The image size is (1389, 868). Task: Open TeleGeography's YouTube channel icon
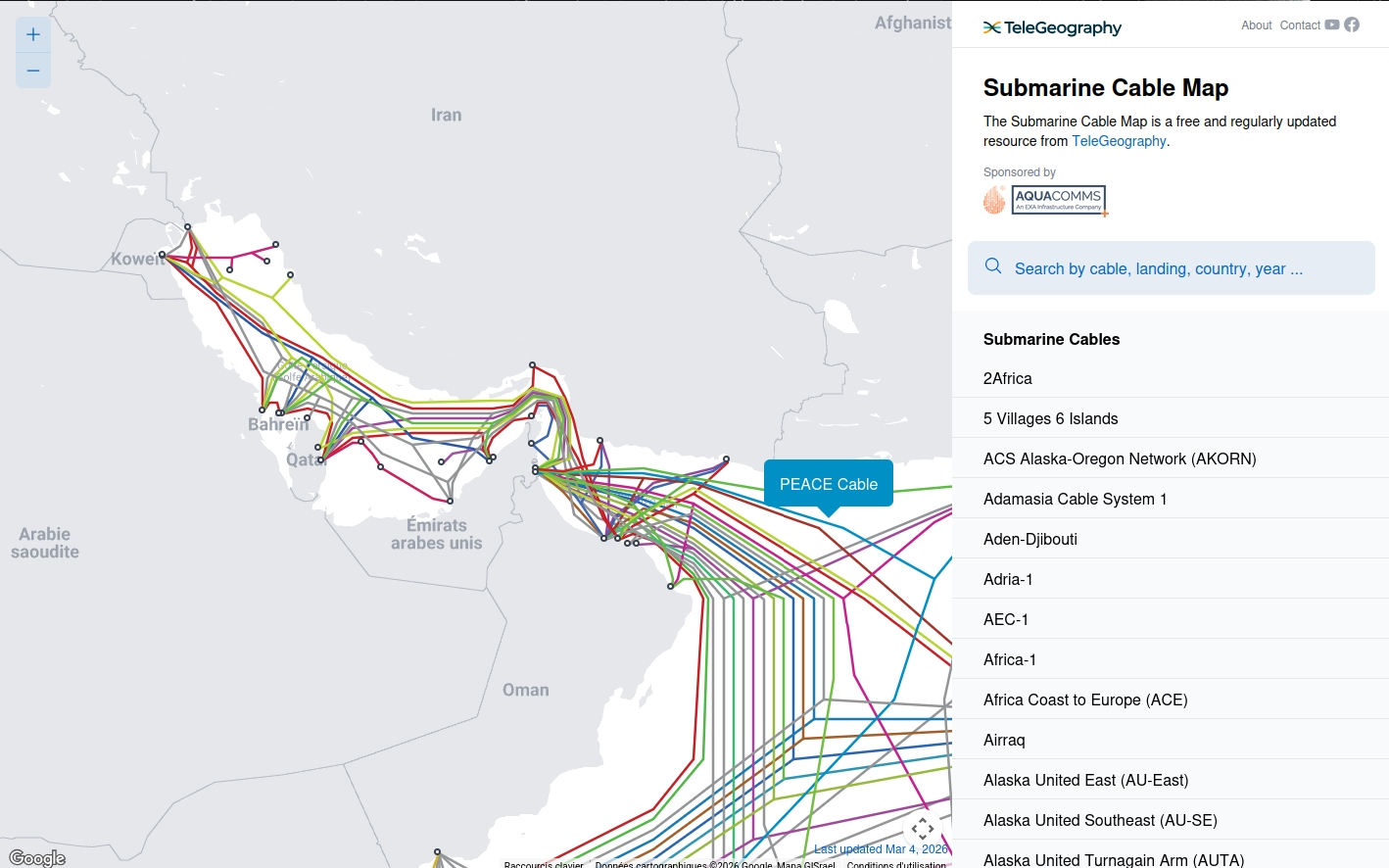point(1332,25)
